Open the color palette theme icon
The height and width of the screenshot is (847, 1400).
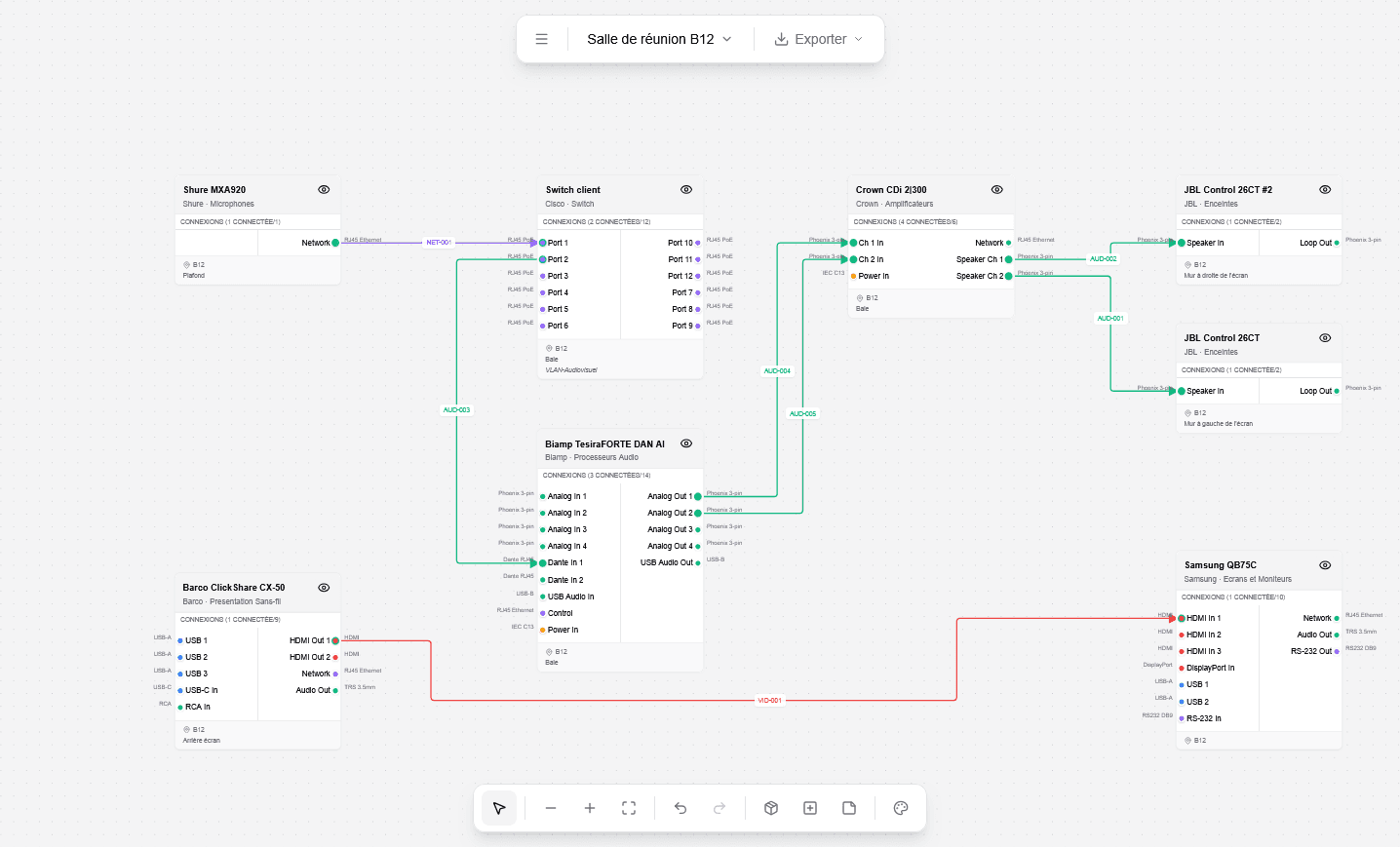tap(901, 808)
